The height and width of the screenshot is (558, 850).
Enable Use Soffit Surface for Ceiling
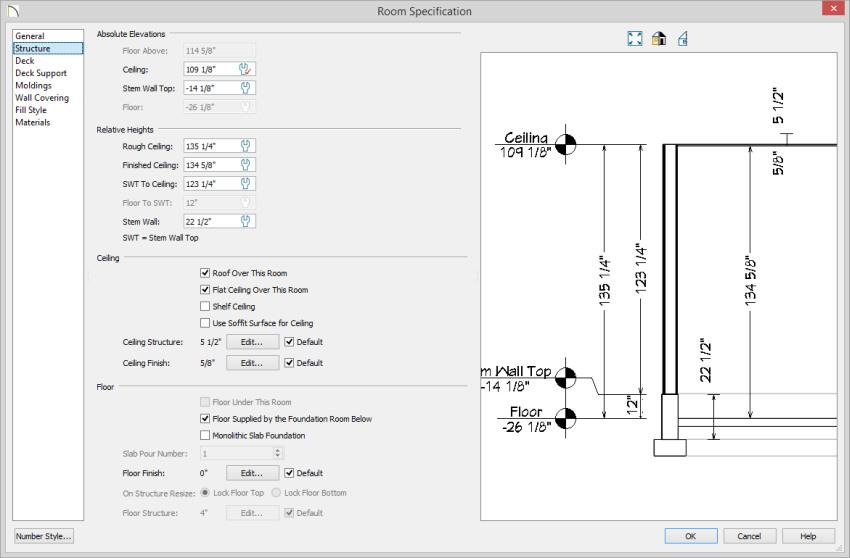pyautogui.click(x=205, y=323)
